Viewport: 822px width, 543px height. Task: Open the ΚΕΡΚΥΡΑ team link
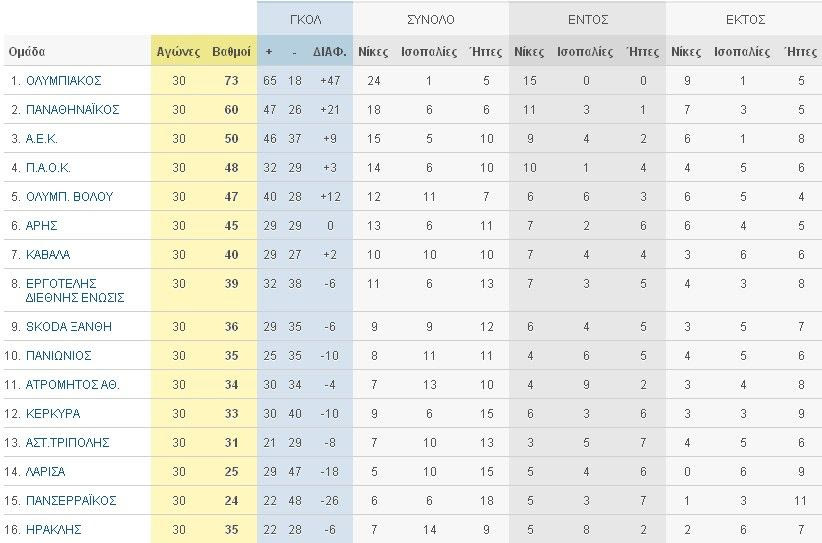click(53, 413)
